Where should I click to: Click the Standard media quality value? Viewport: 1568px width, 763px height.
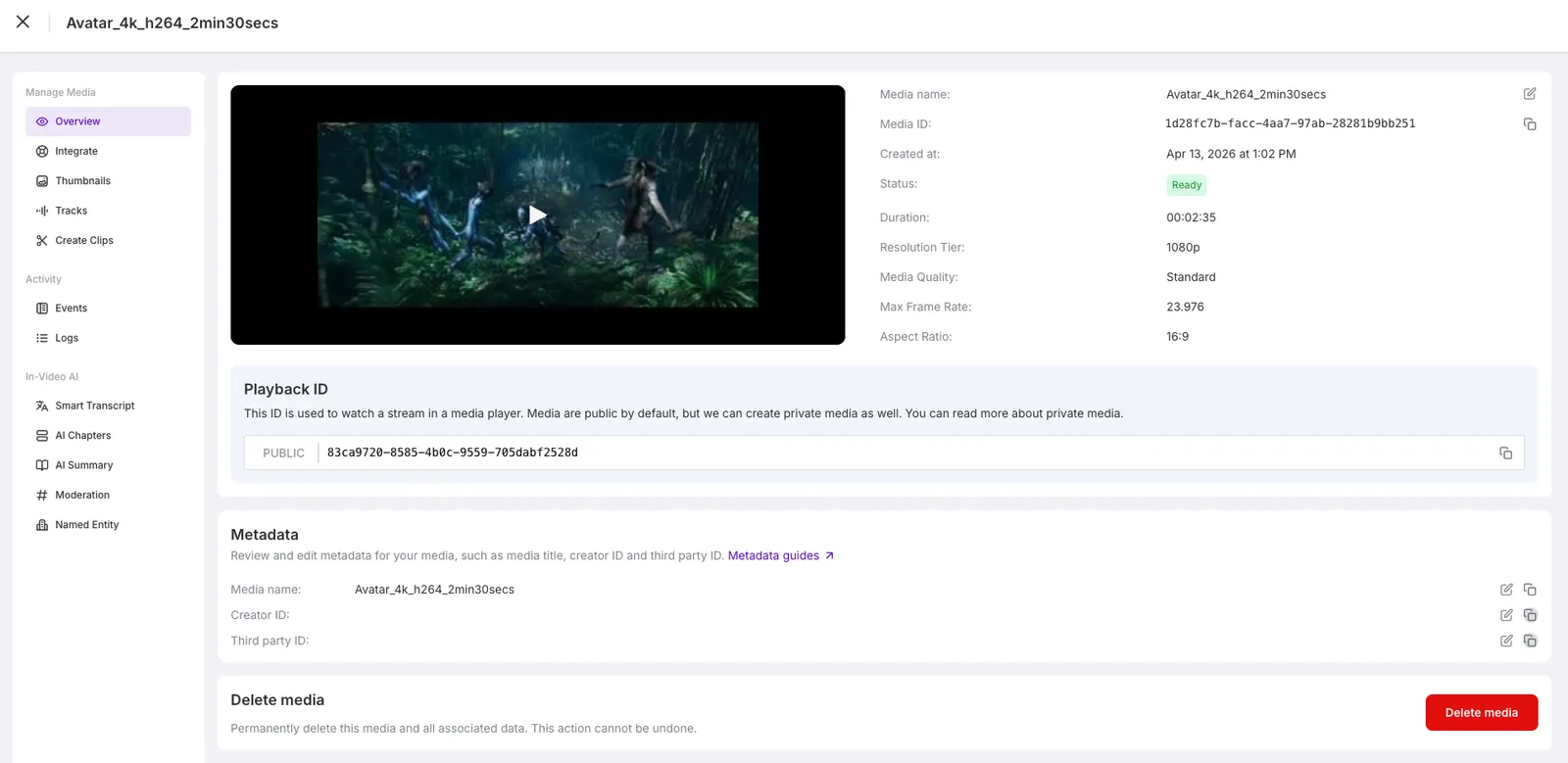pos(1191,277)
